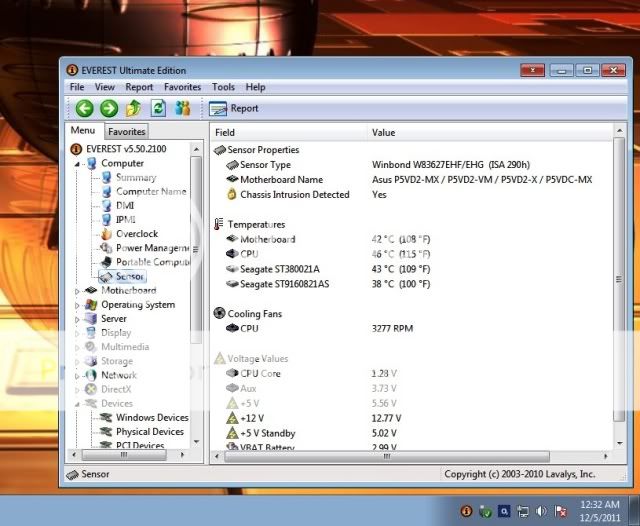Expand the Storage tree node
Screen dimensions: 640x526
(x=77, y=362)
